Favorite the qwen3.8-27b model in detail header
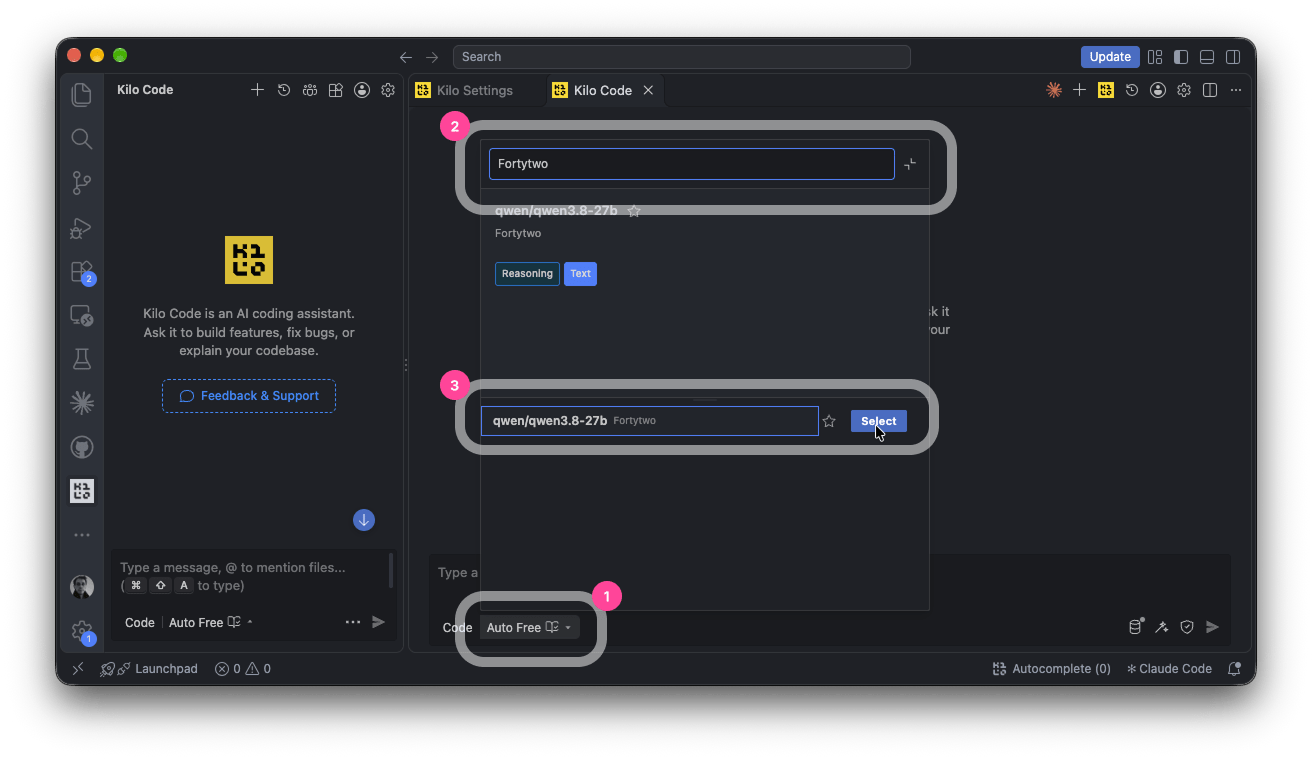 (634, 211)
